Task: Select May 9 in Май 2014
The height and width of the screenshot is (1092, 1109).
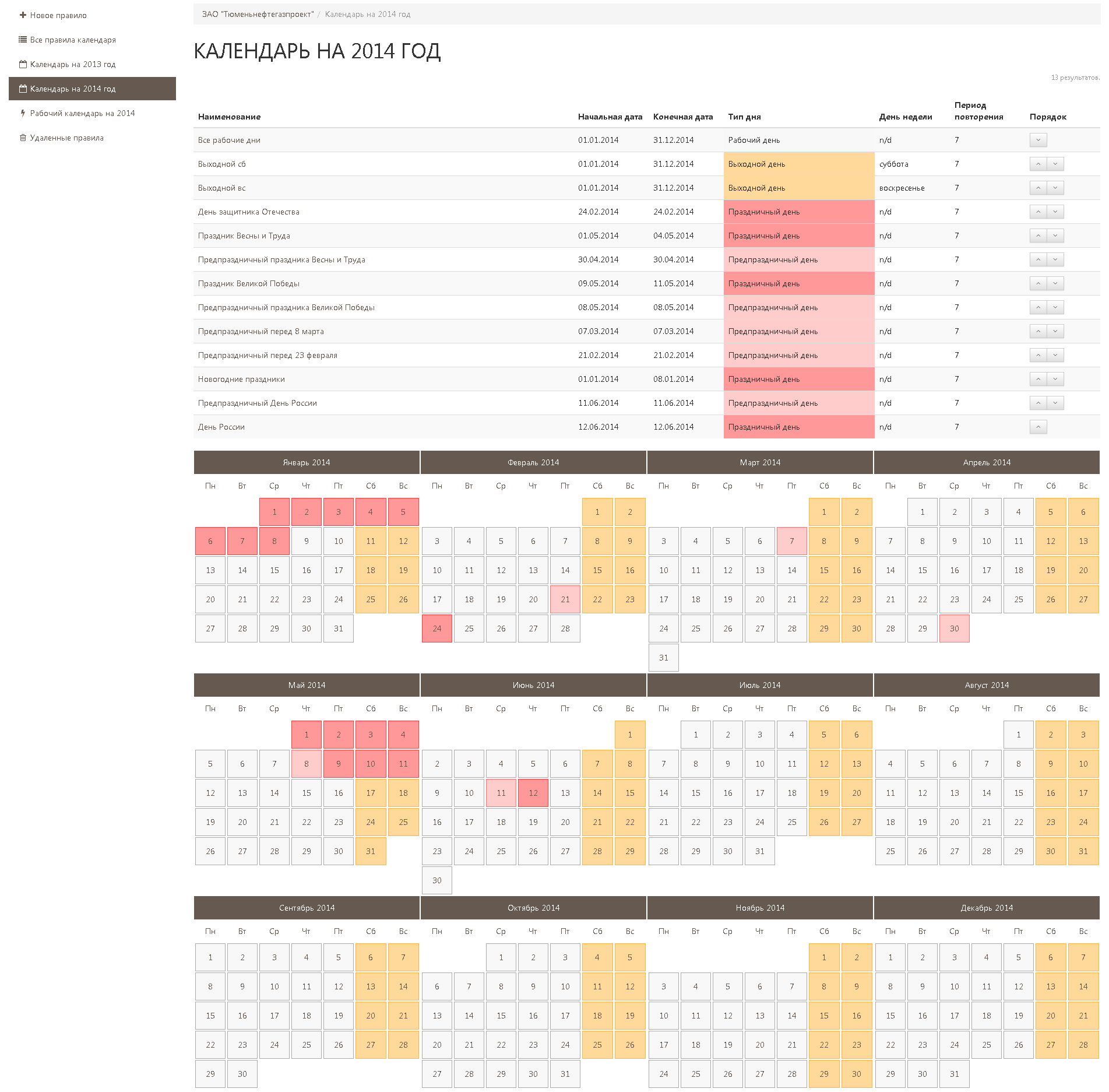Action: tap(339, 764)
